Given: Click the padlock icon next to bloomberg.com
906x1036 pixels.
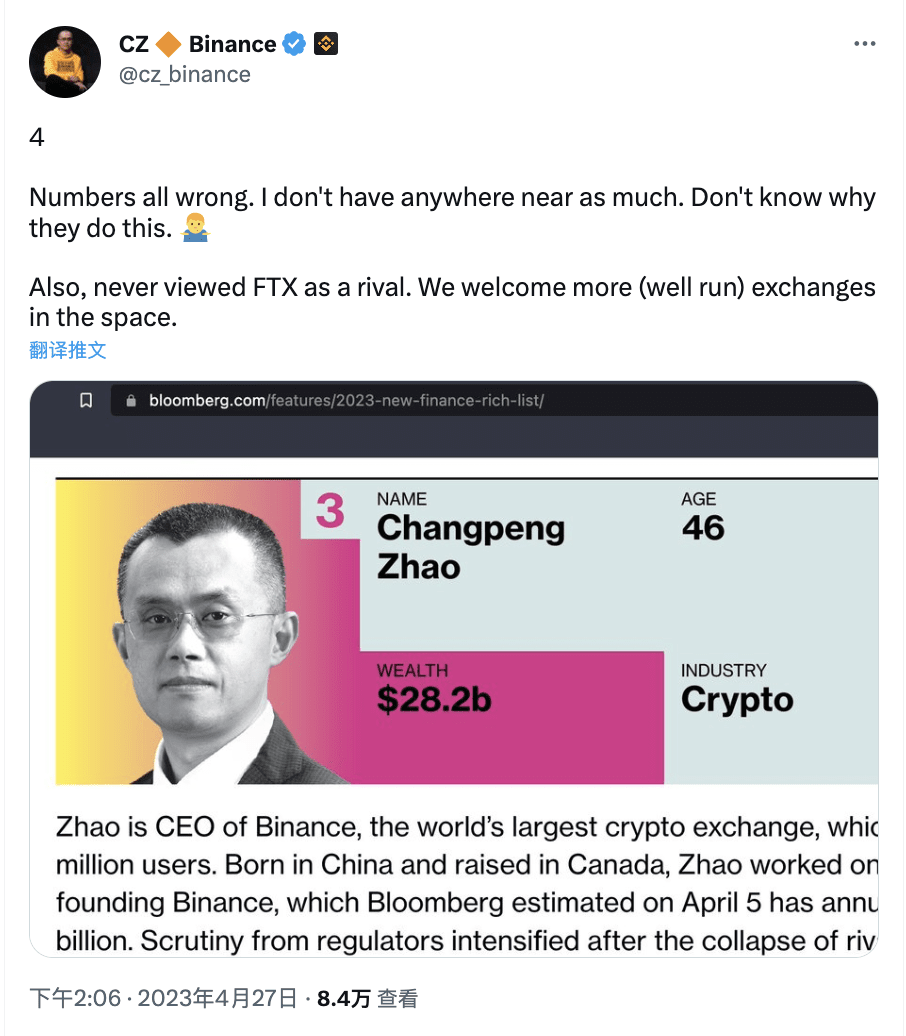Looking at the screenshot, I should coord(129,399).
